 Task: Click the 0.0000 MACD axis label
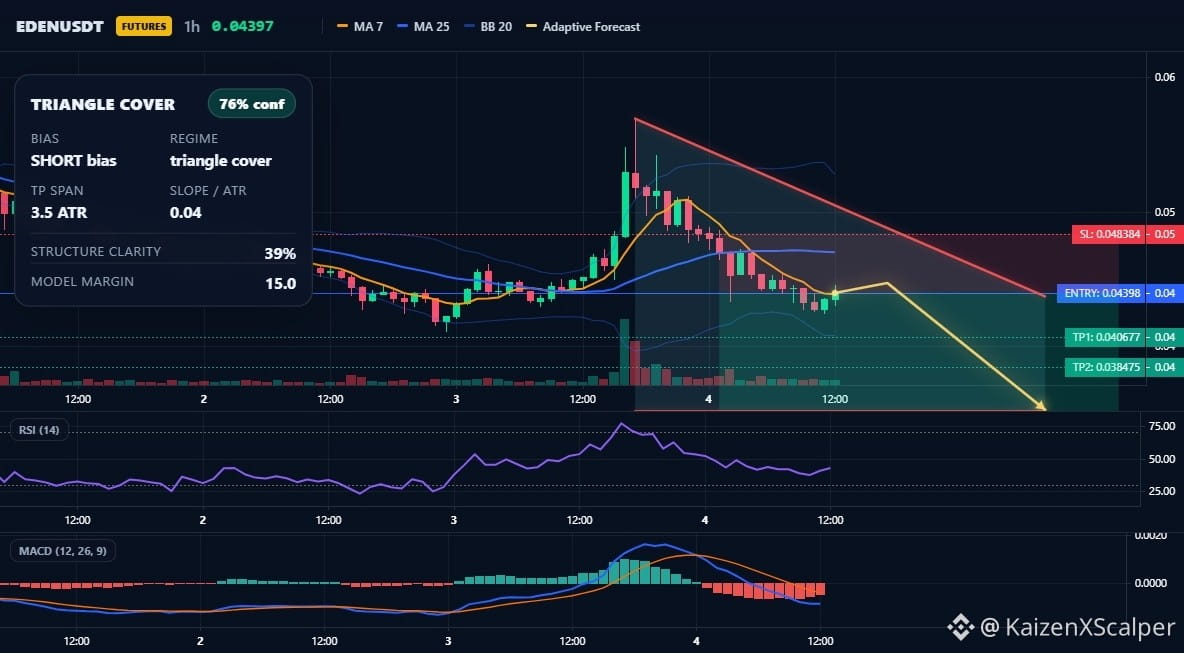(1152, 583)
